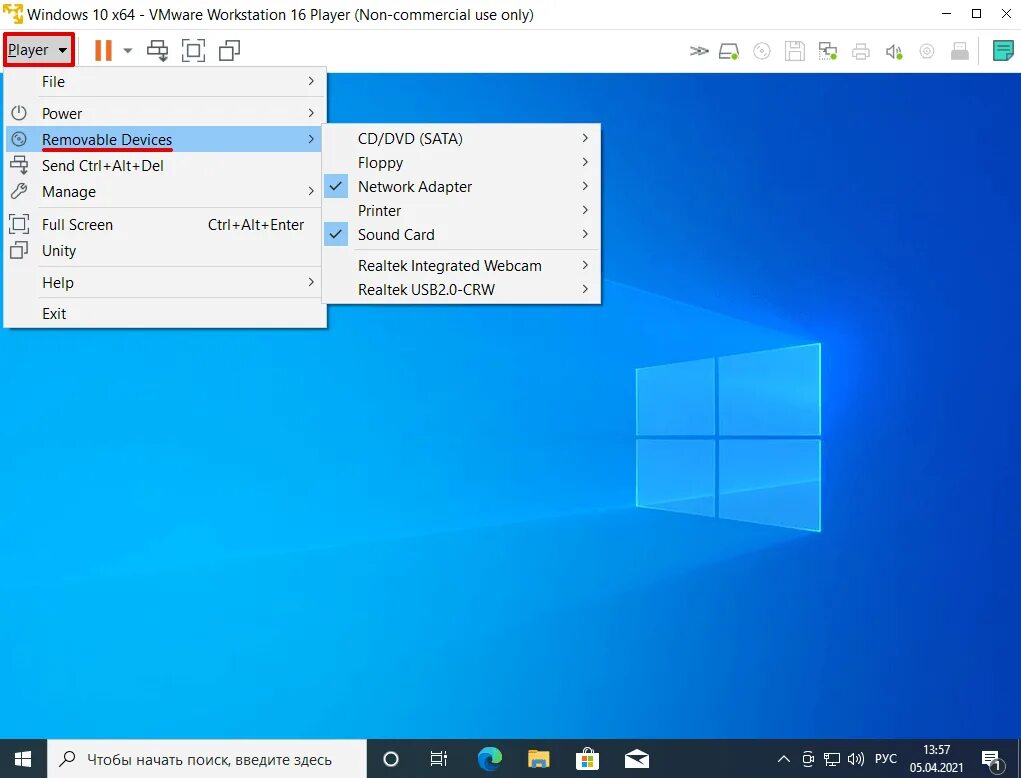
Task: Open Mail app from taskbar
Action: point(636,759)
